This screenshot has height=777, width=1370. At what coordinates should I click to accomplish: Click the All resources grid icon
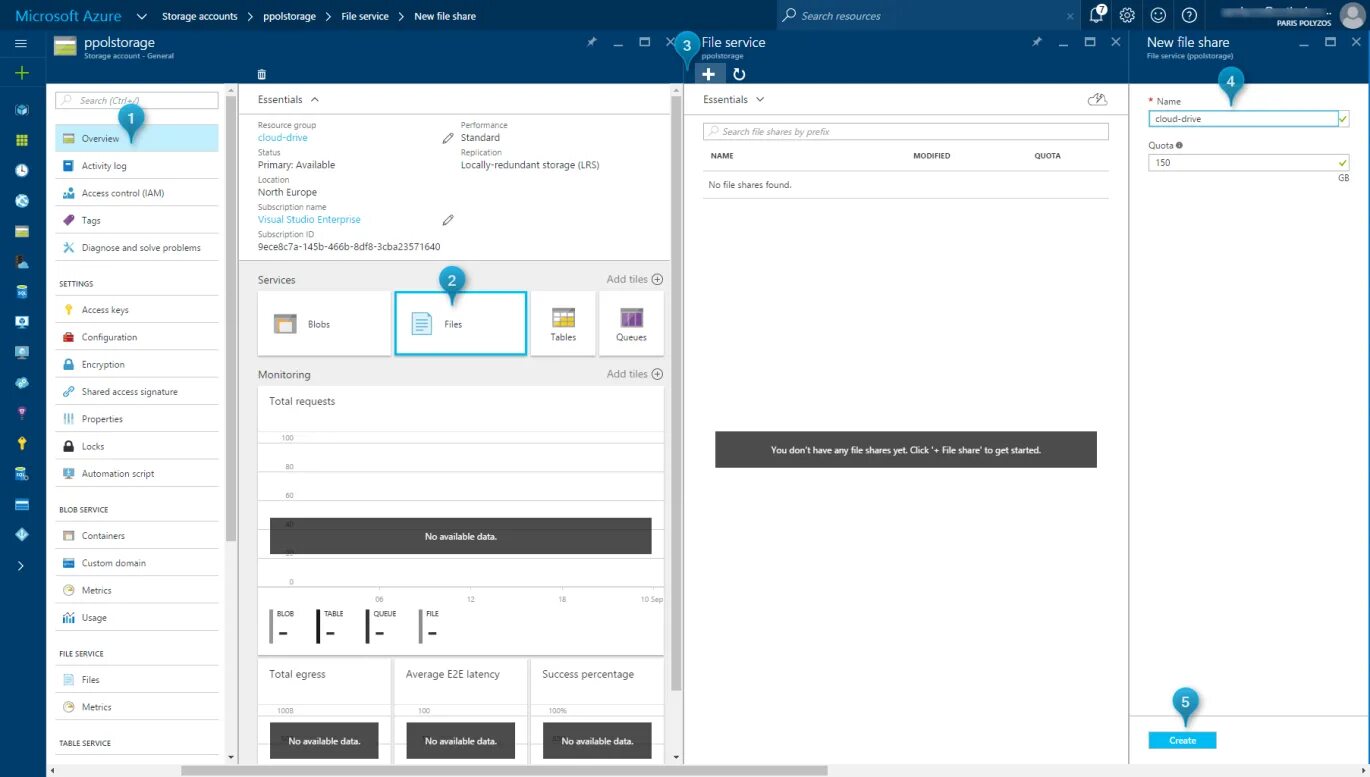21,140
